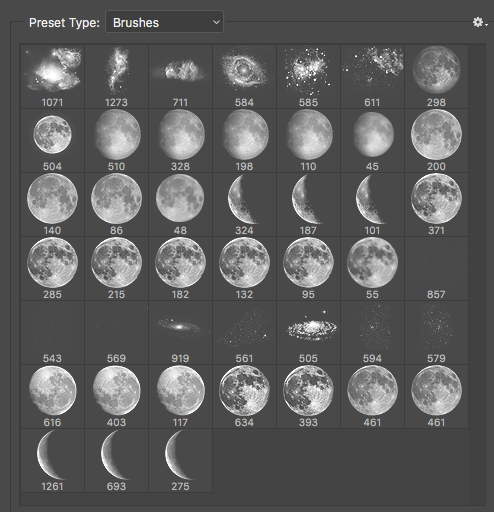Choose the 584 spiral galaxy brush
Screen dimensions: 494x512
245,76
